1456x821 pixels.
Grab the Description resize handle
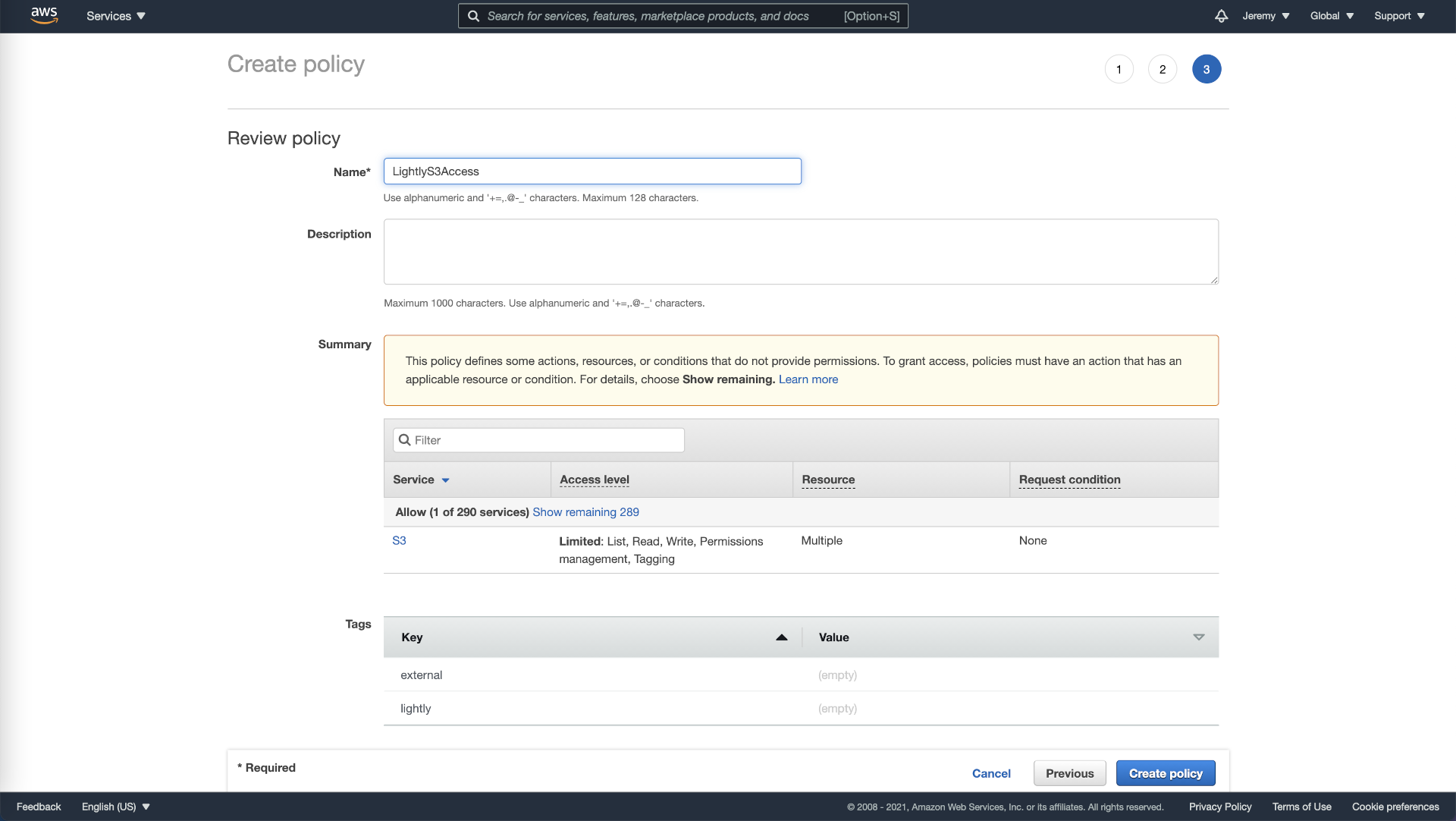click(1213, 280)
